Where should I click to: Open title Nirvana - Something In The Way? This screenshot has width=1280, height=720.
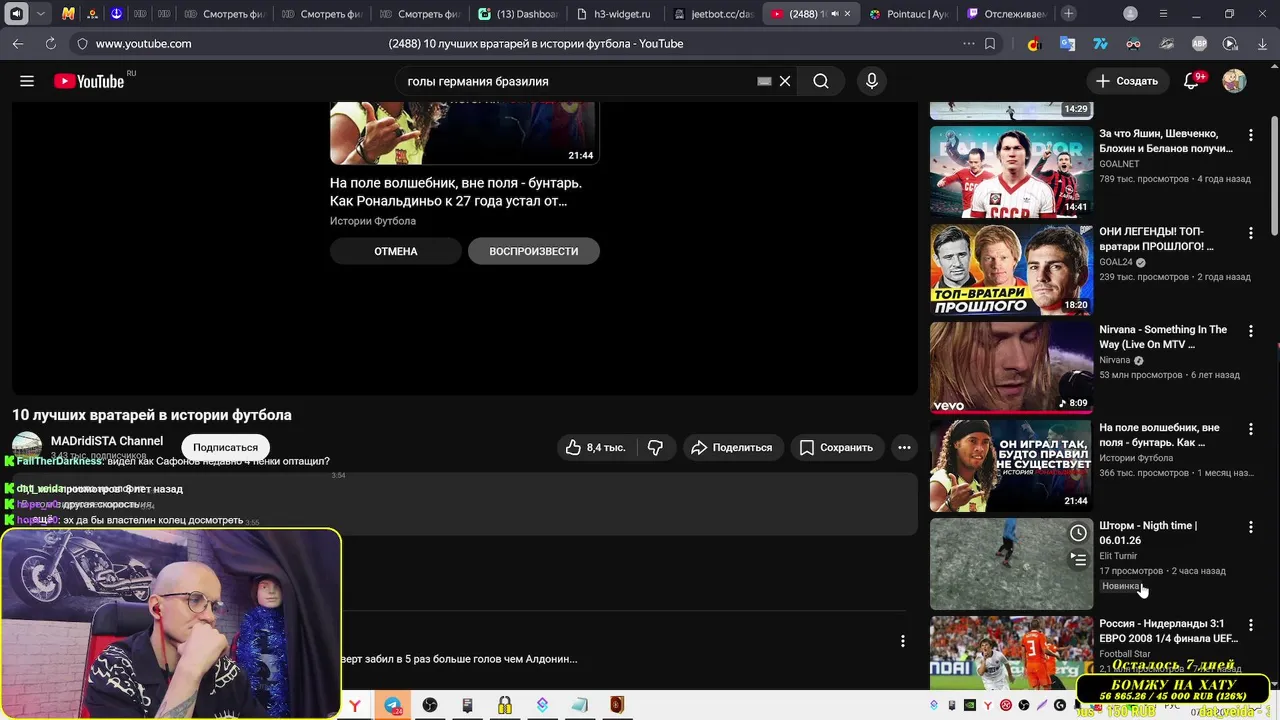tap(1163, 337)
